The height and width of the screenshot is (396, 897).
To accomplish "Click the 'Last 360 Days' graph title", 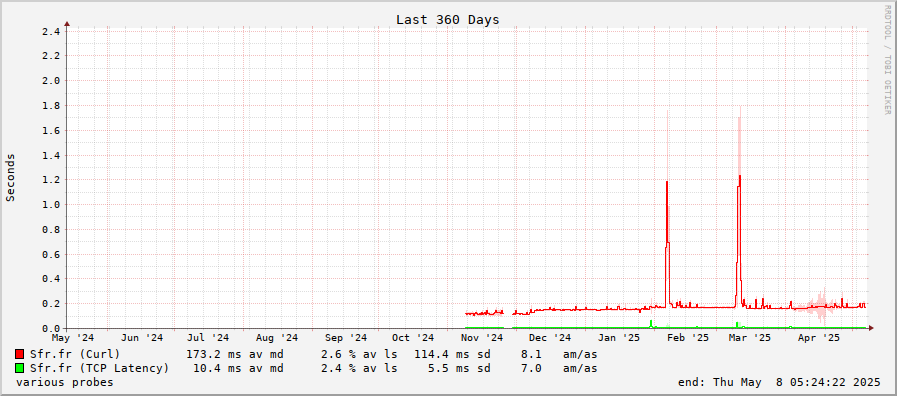I will [x=447, y=19].
